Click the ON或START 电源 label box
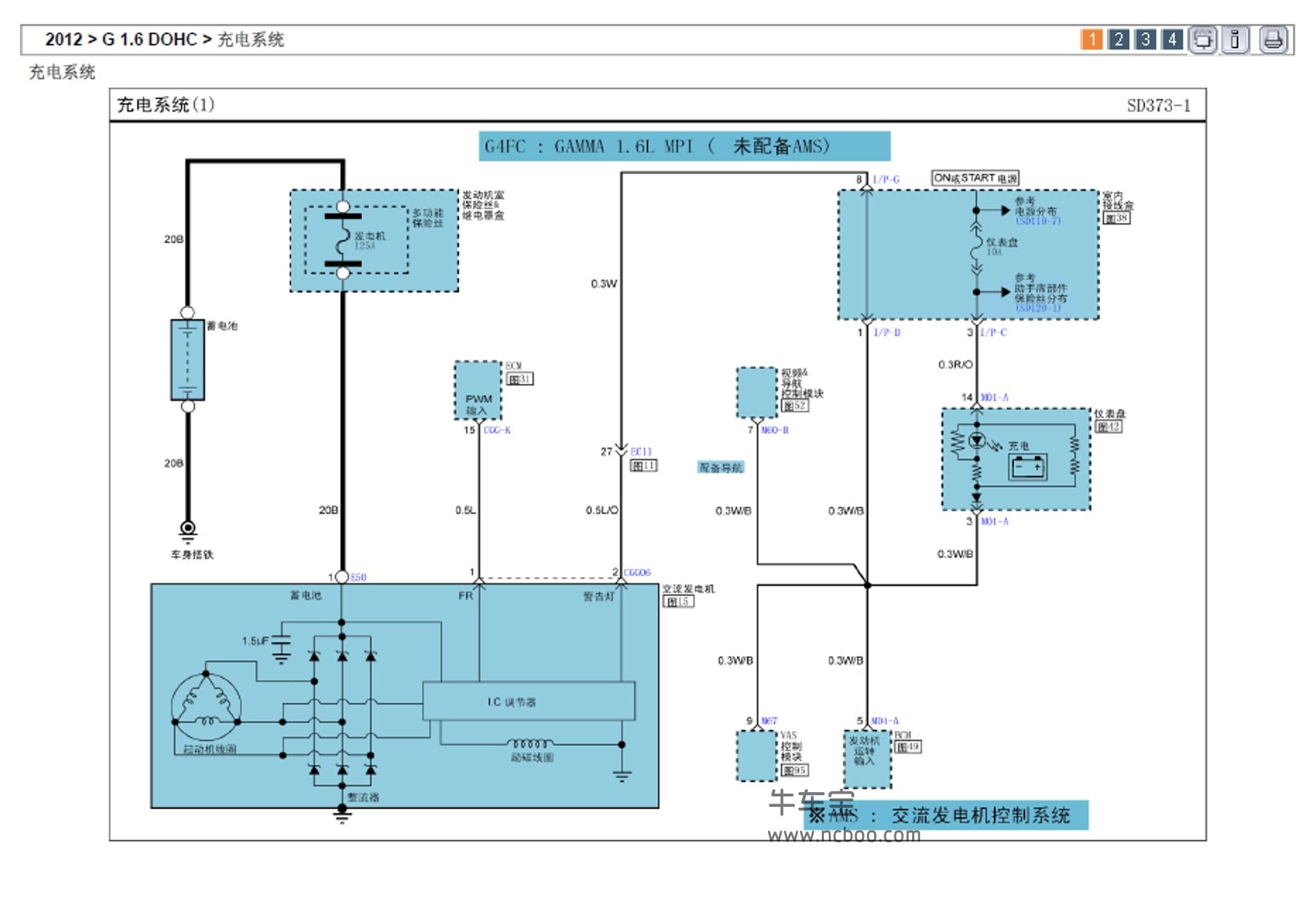Screen dimensions: 1316x908 pyautogui.click(x=975, y=178)
